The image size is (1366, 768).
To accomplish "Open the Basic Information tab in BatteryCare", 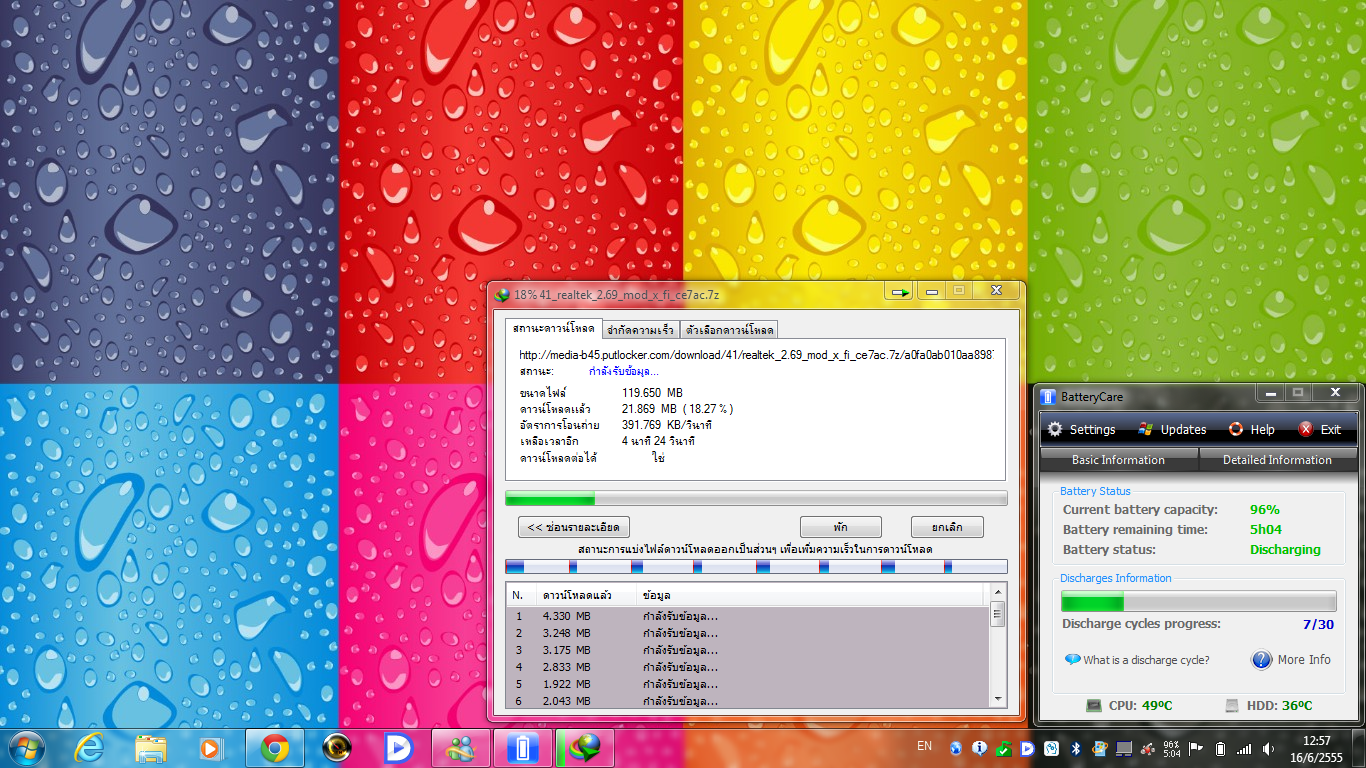I will click(1119, 460).
